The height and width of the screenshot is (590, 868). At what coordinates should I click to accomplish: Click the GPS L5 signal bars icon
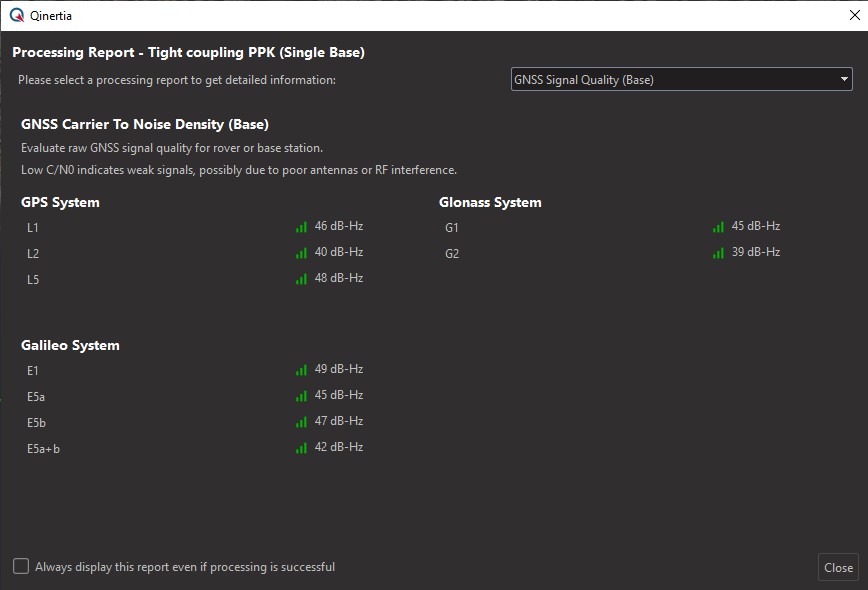(x=301, y=279)
